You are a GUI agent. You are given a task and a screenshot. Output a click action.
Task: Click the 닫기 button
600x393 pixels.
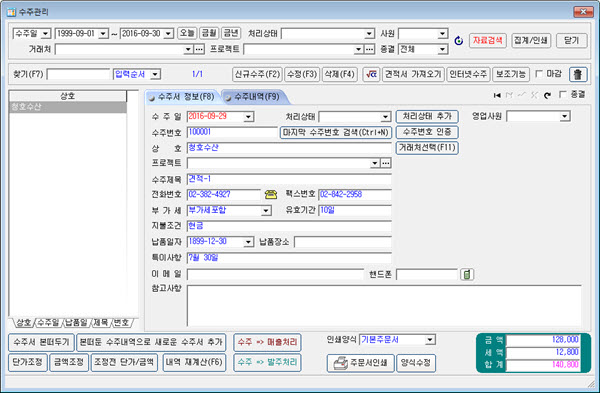(x=572, y=41)
